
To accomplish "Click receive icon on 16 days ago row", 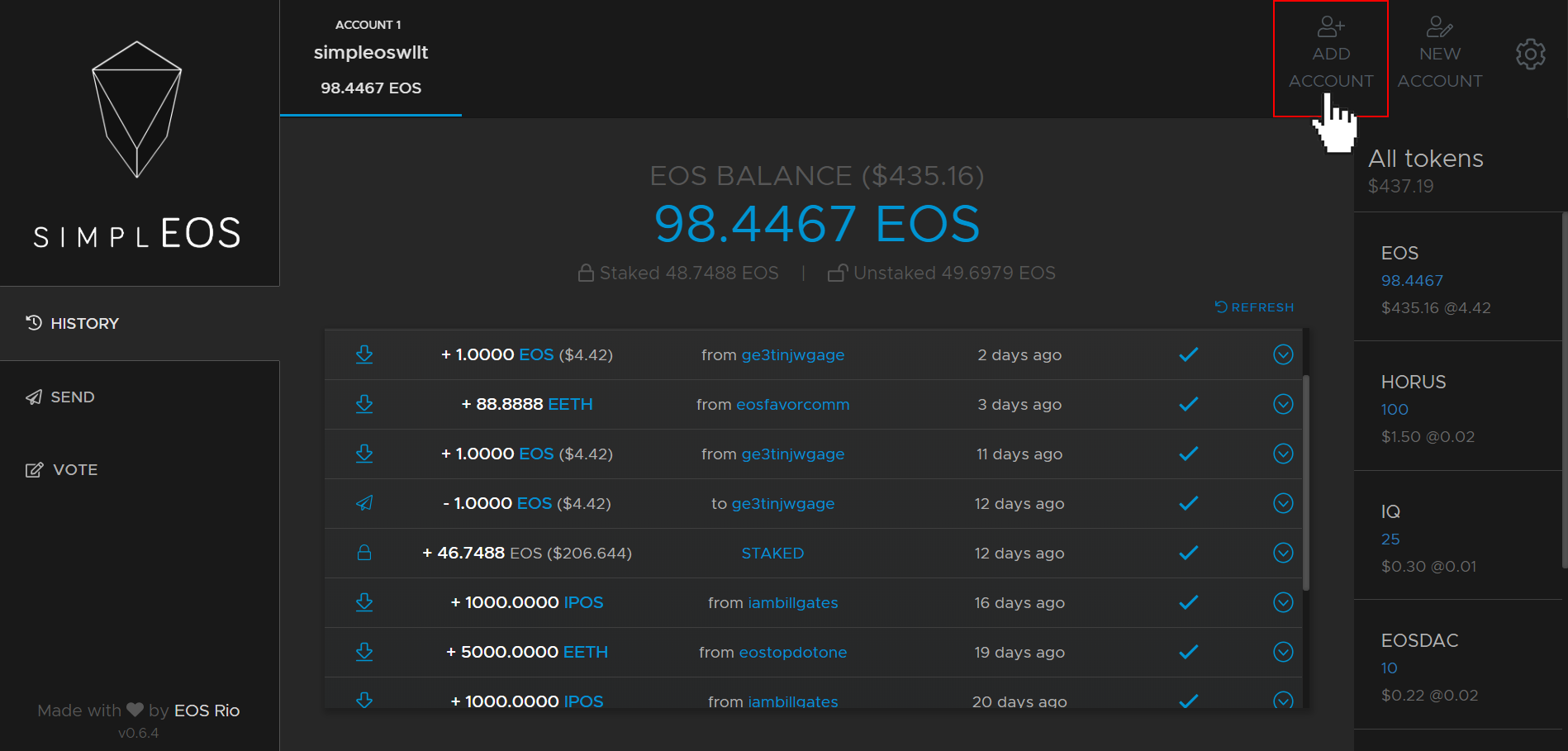I will pos(364,602).
